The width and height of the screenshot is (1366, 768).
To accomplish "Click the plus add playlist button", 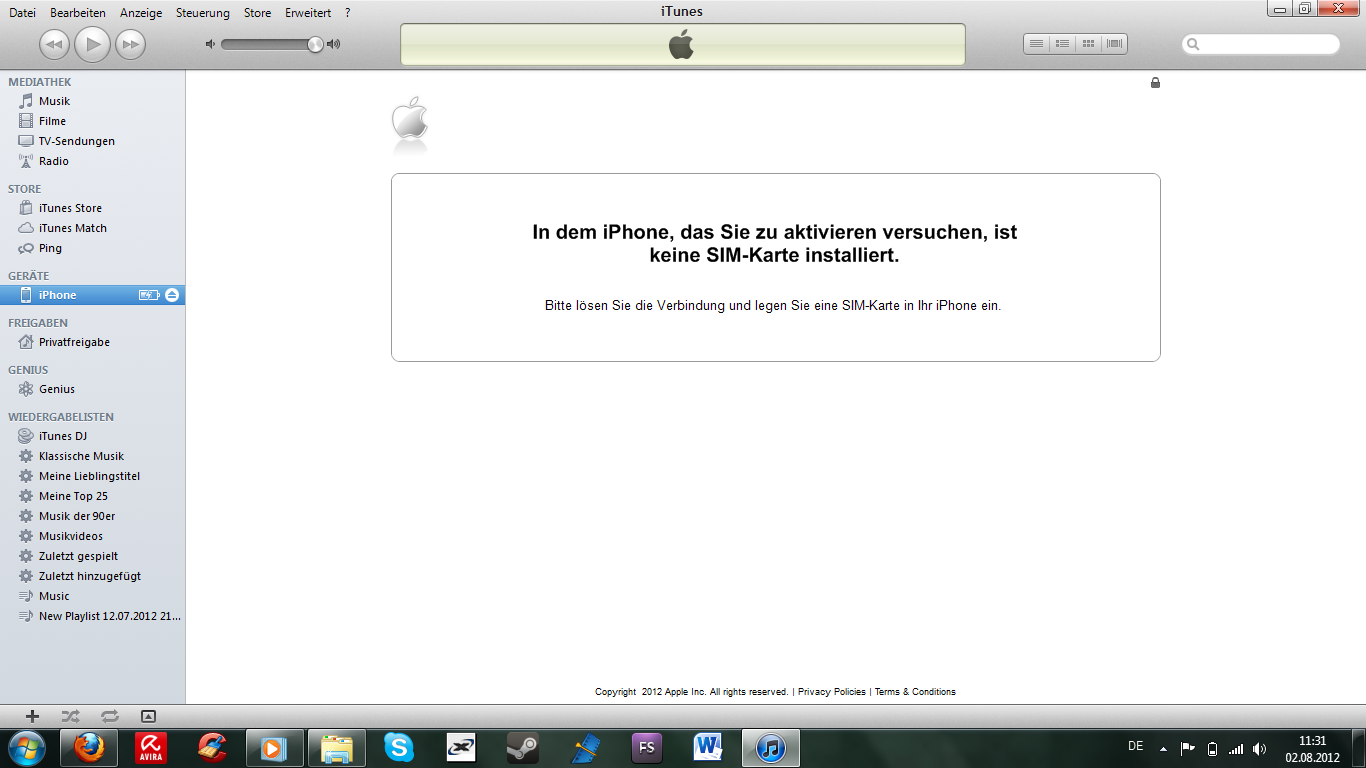I will [x=32, y=716].
